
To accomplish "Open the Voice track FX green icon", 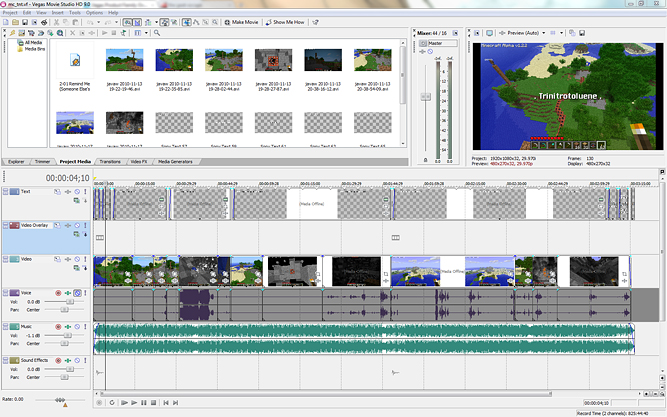I will click(68, 293).
